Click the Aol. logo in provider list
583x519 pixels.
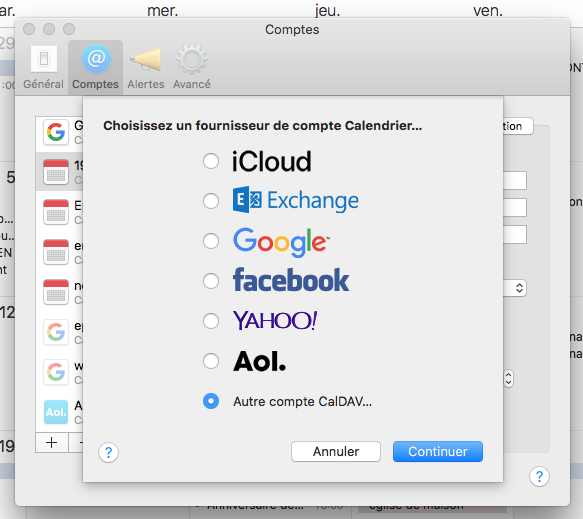[x=260, y=361]
